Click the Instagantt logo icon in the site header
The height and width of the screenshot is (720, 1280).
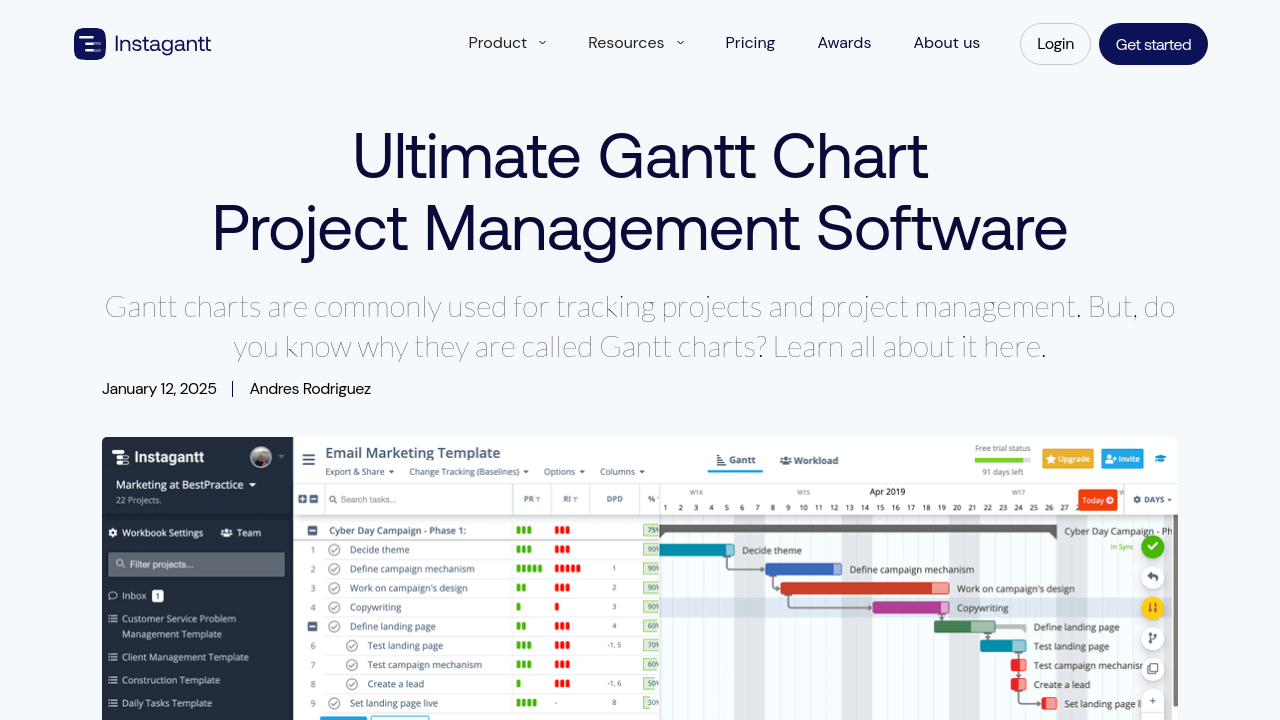point(90,44)
